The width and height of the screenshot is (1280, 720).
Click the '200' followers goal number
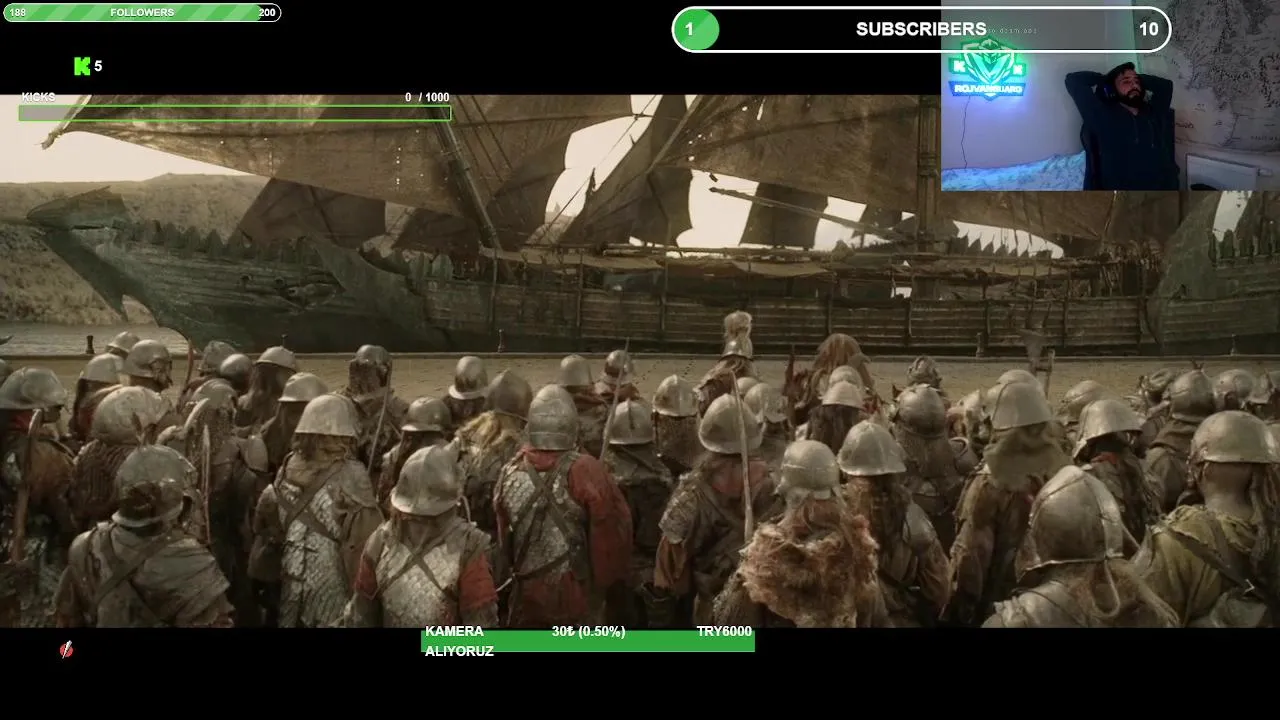pos(266,13)
